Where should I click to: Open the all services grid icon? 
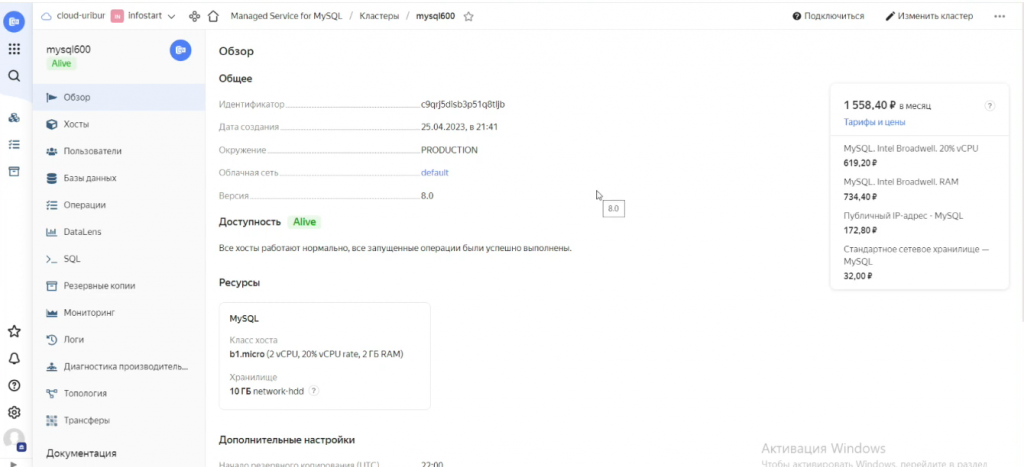[14, 49]
